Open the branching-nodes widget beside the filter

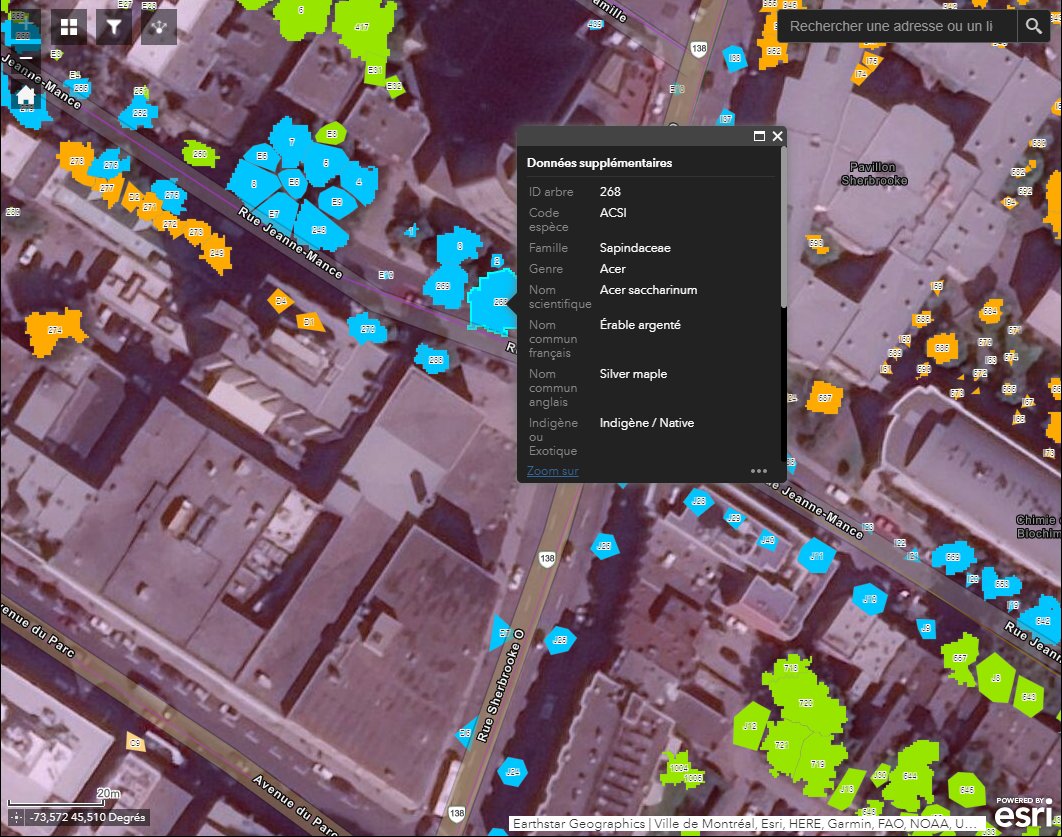(158, 26)
